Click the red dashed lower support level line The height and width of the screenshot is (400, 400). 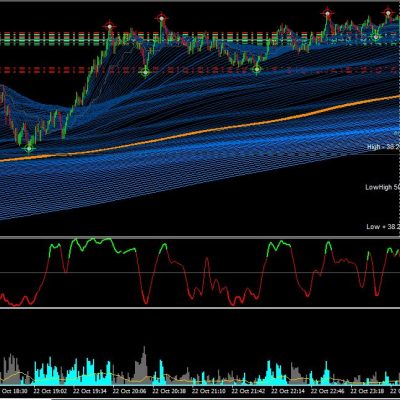[200, 70]
